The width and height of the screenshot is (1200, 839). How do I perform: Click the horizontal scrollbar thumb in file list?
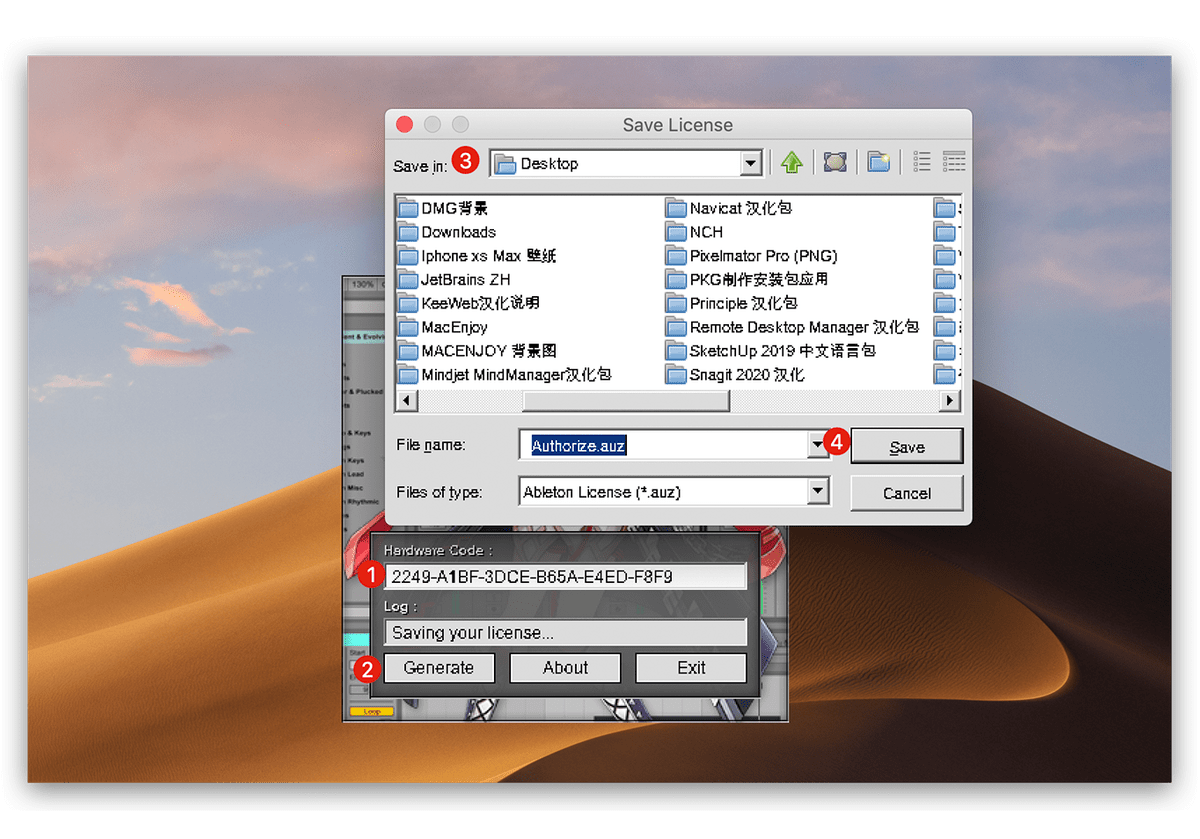[x=626, y=401]
